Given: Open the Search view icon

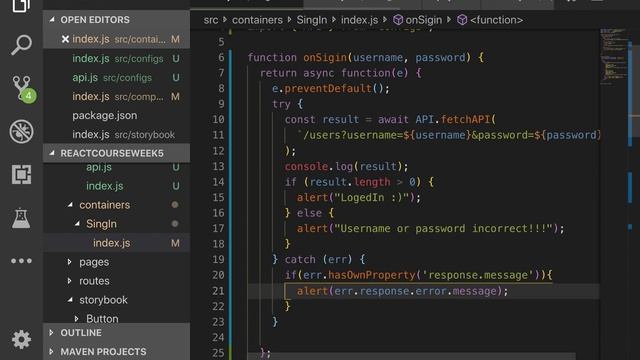Looking at the screenshot, I should coord(21,44).
